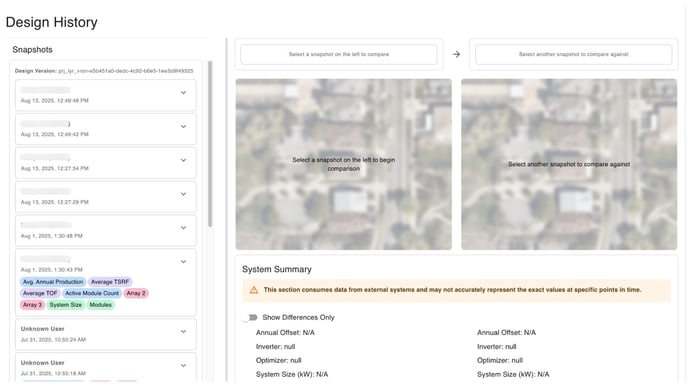This screenshot has width=688, height=387.
Task: Click the left 'System Size (kW): N/A' value
Action: (292, 374)
